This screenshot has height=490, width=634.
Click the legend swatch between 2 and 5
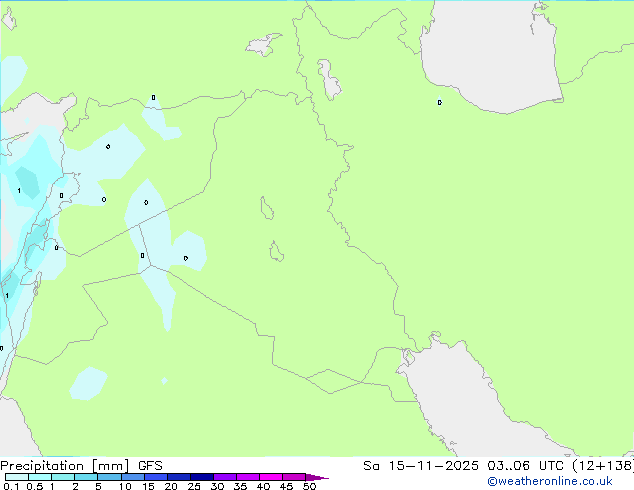pyautogui.click(x=86, y=477)
